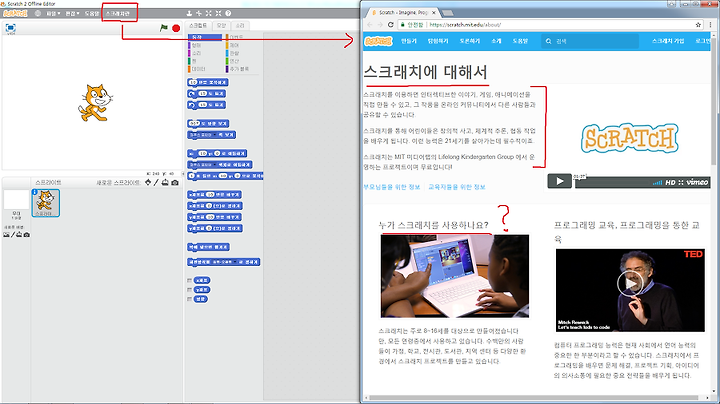Toggle the y position reporter checkbox
The width and height of the screenshot is (720, 404).
(x=189, y=290)
